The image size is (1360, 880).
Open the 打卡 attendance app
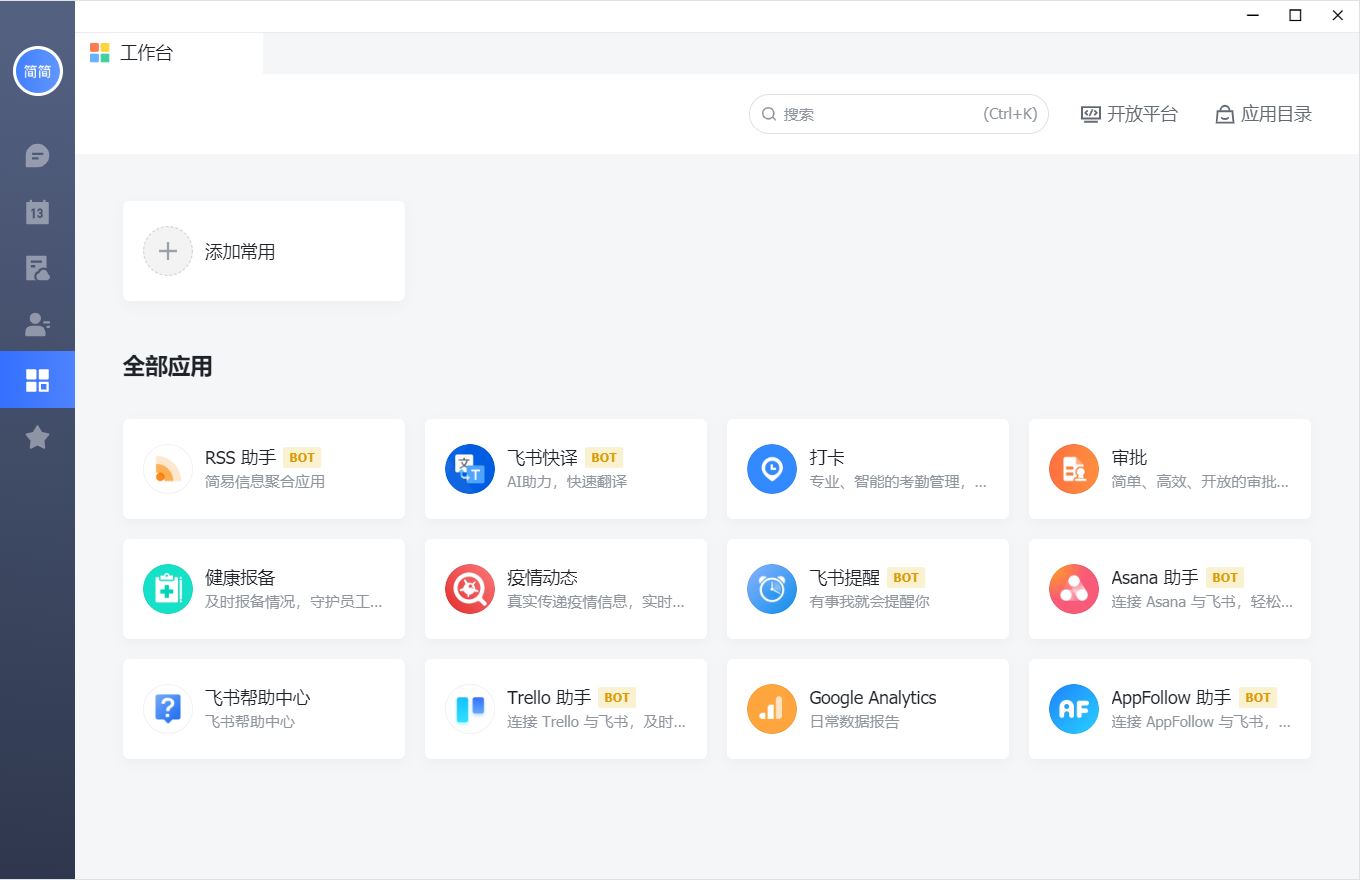point(867,468)
